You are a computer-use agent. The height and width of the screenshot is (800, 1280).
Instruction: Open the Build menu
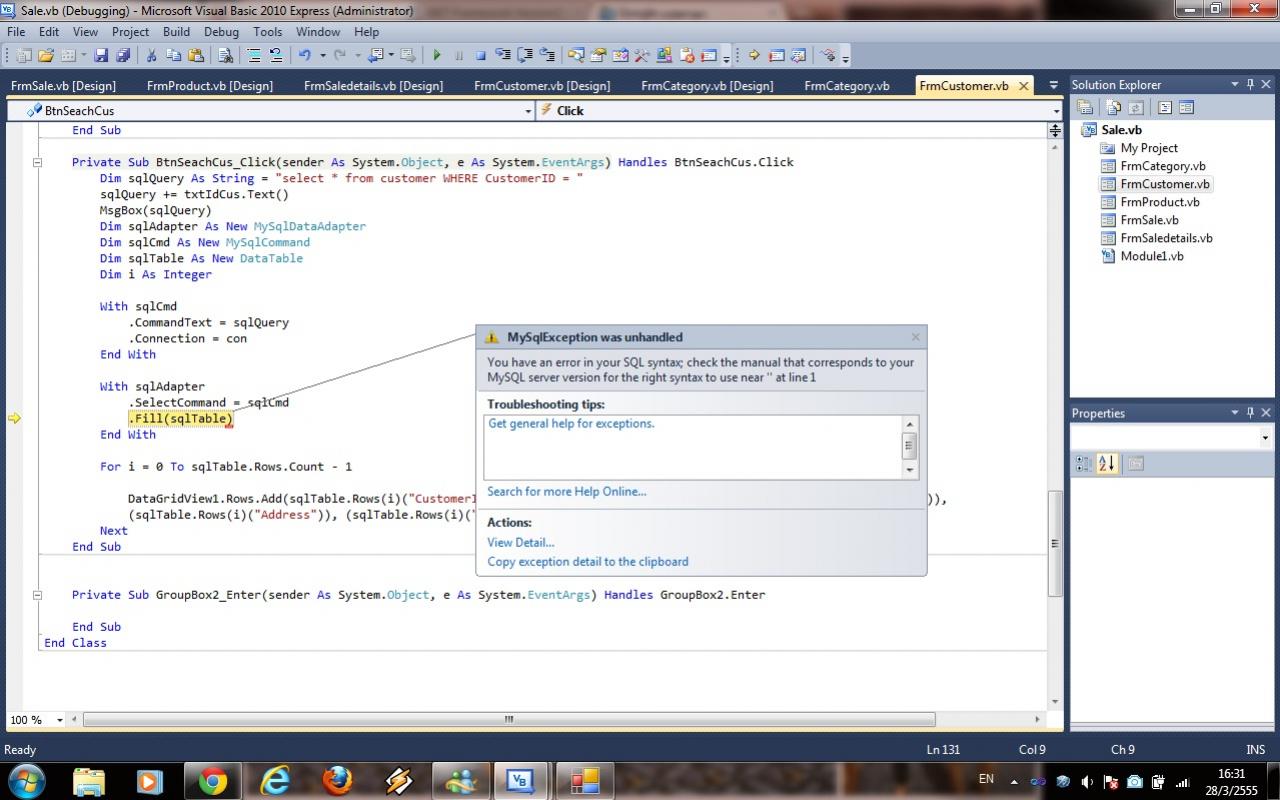tap(176, 32)
